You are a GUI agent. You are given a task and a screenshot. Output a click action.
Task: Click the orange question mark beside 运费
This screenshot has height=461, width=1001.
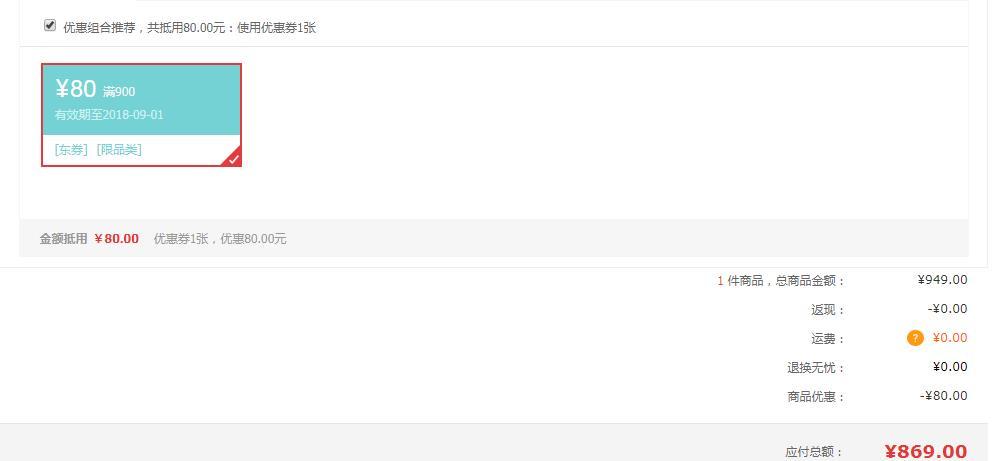pyautogui.click(x=915, y=338)
